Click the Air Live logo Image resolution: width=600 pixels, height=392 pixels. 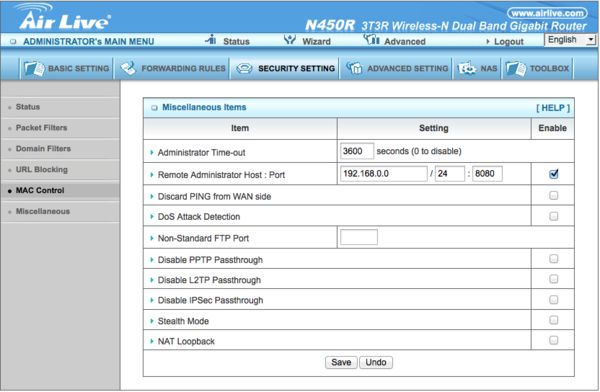tap(64, 16)
